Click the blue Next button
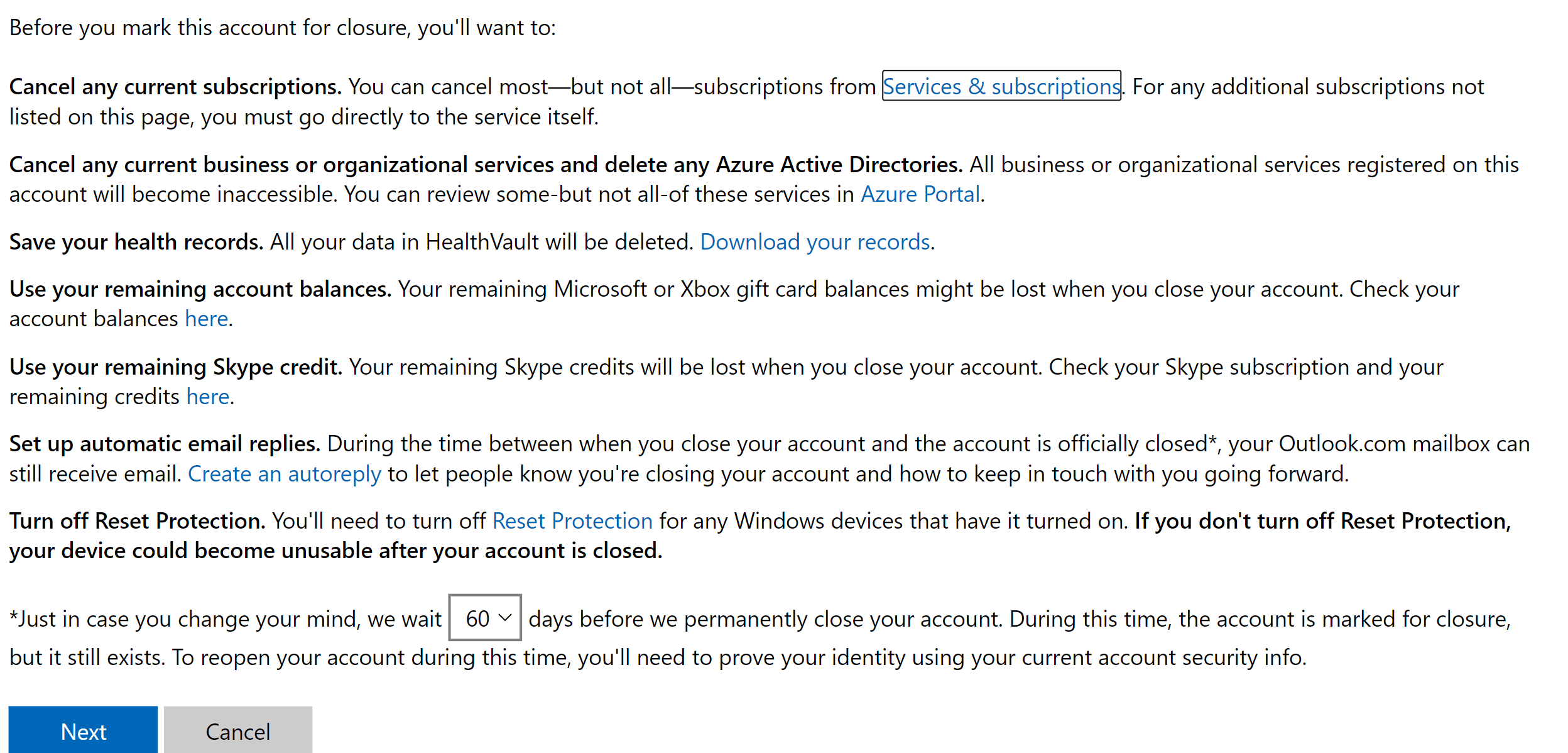The width and height of the screenshot is (1568, 753). click(83, 730)
